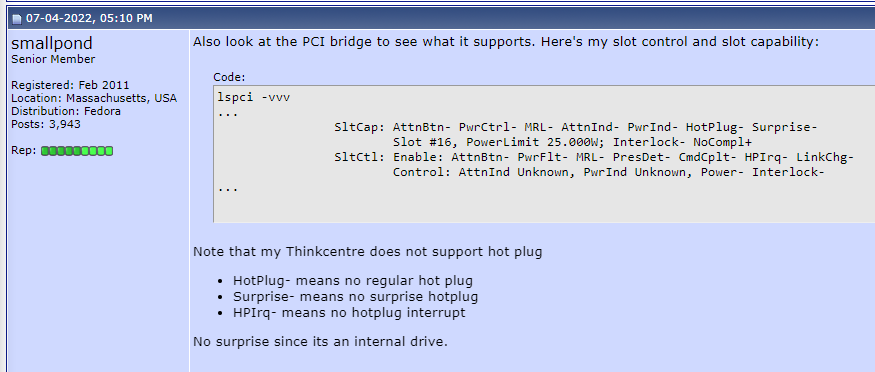The width and height of the screenshot is (875, 372).
Task: Click the post status icon beside the date
Action: (17, 19)
